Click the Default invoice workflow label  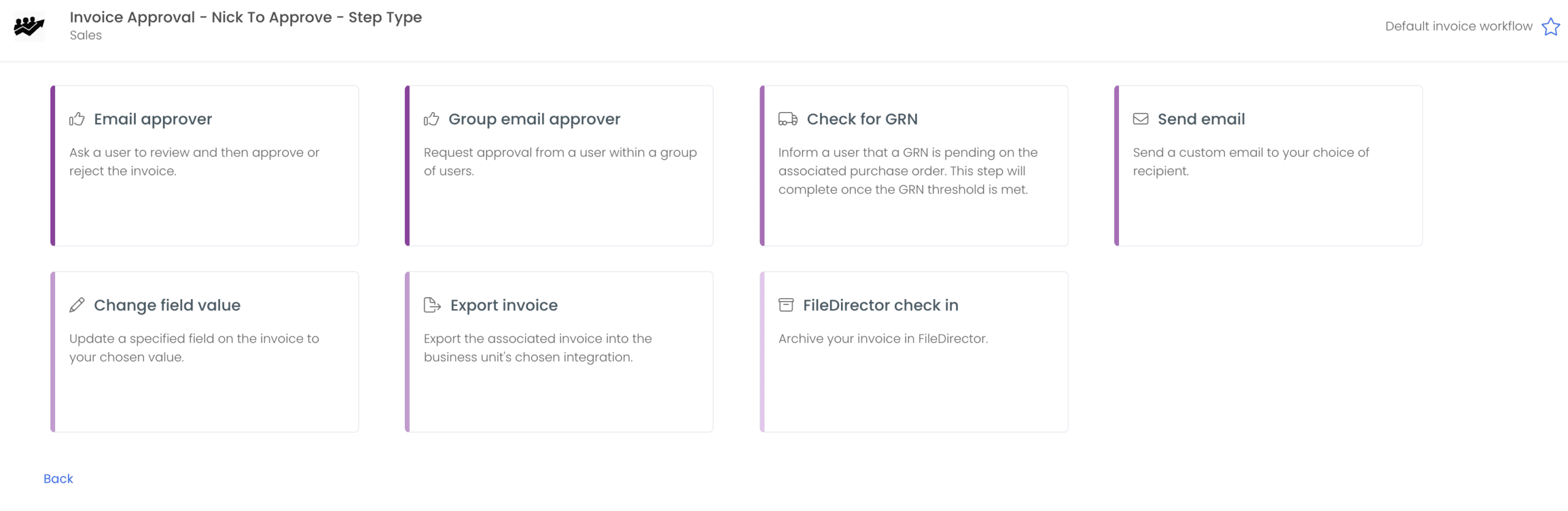[1458, 26]
